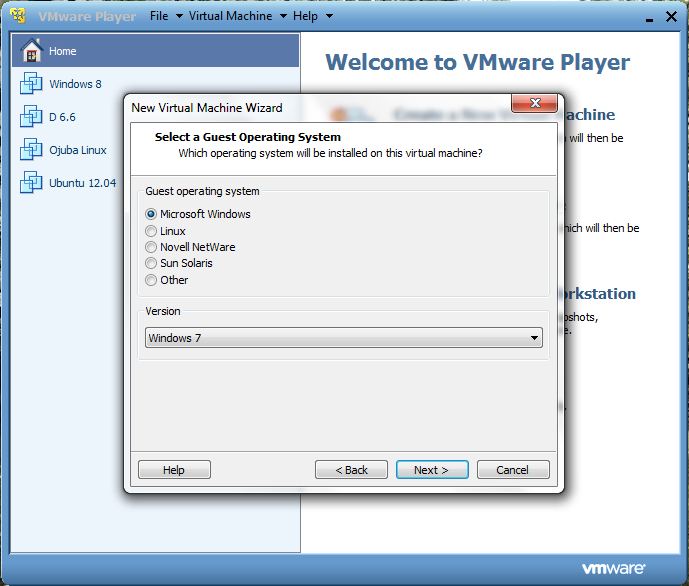Viewport: 689px width, 586px height.
Task: Click the VMware Player logo icon in title bar
Action: coord(18,16)
